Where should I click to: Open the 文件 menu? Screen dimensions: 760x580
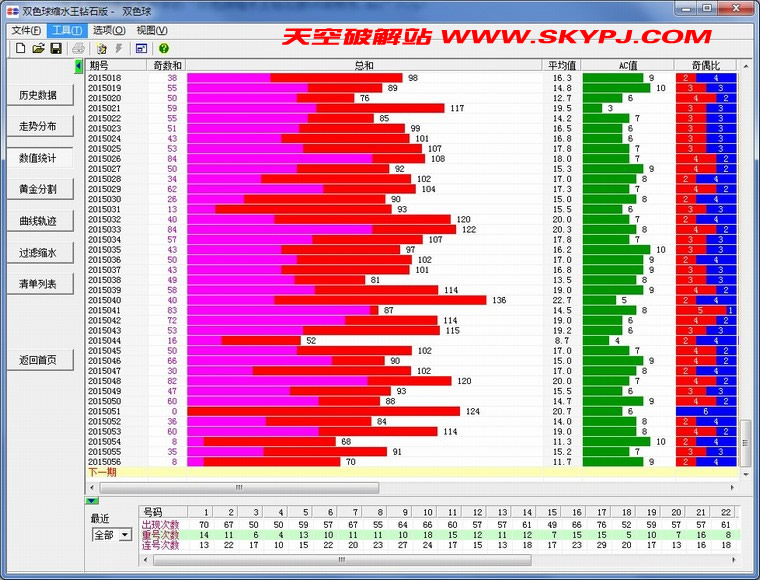pos(26,30)
